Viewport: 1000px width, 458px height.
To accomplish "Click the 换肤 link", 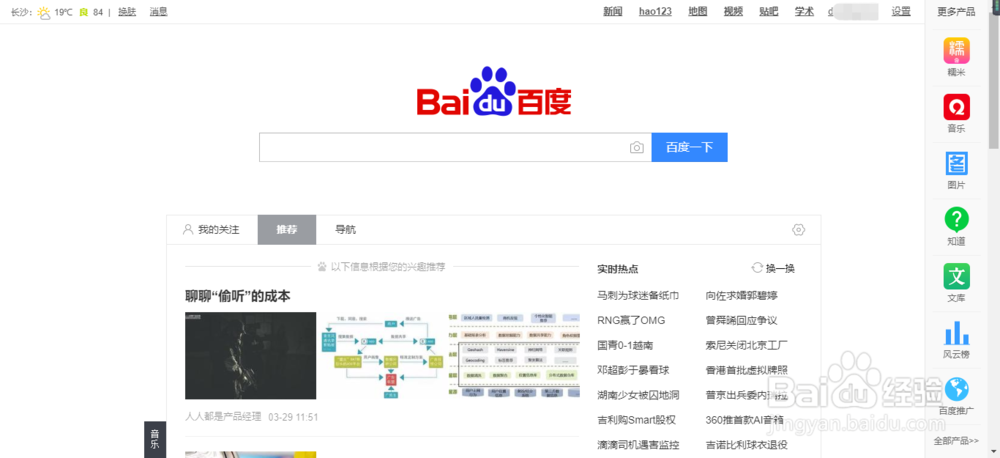I will click(x=127, y=11).
